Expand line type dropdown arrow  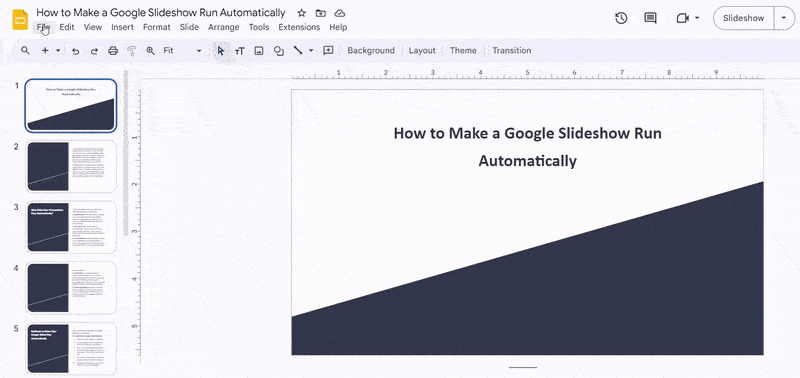pos(311,51)
